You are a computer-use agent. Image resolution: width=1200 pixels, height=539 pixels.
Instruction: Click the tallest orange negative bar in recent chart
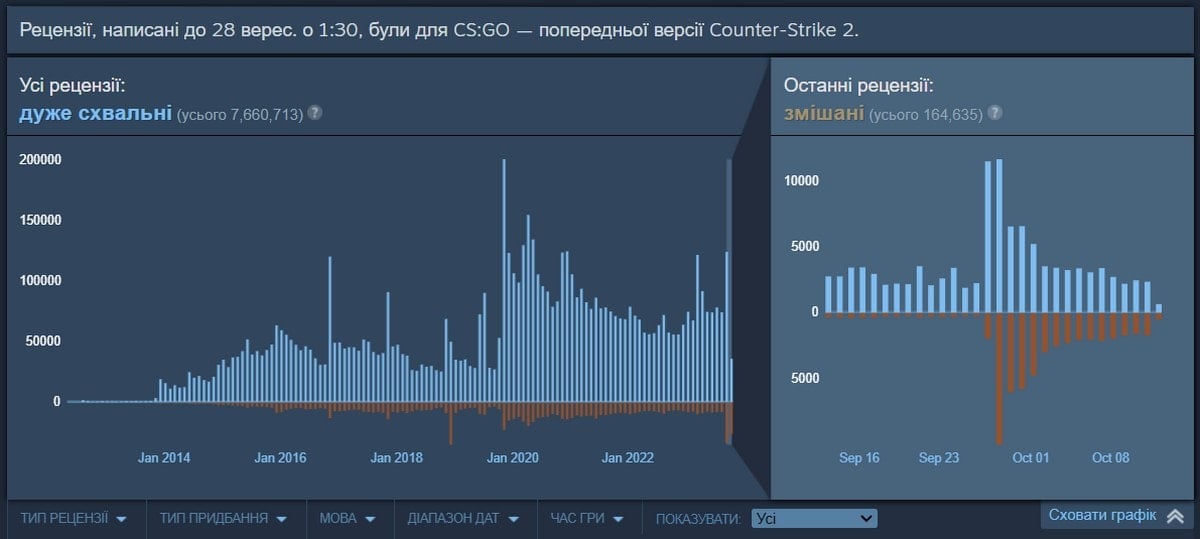coord(999,378)
